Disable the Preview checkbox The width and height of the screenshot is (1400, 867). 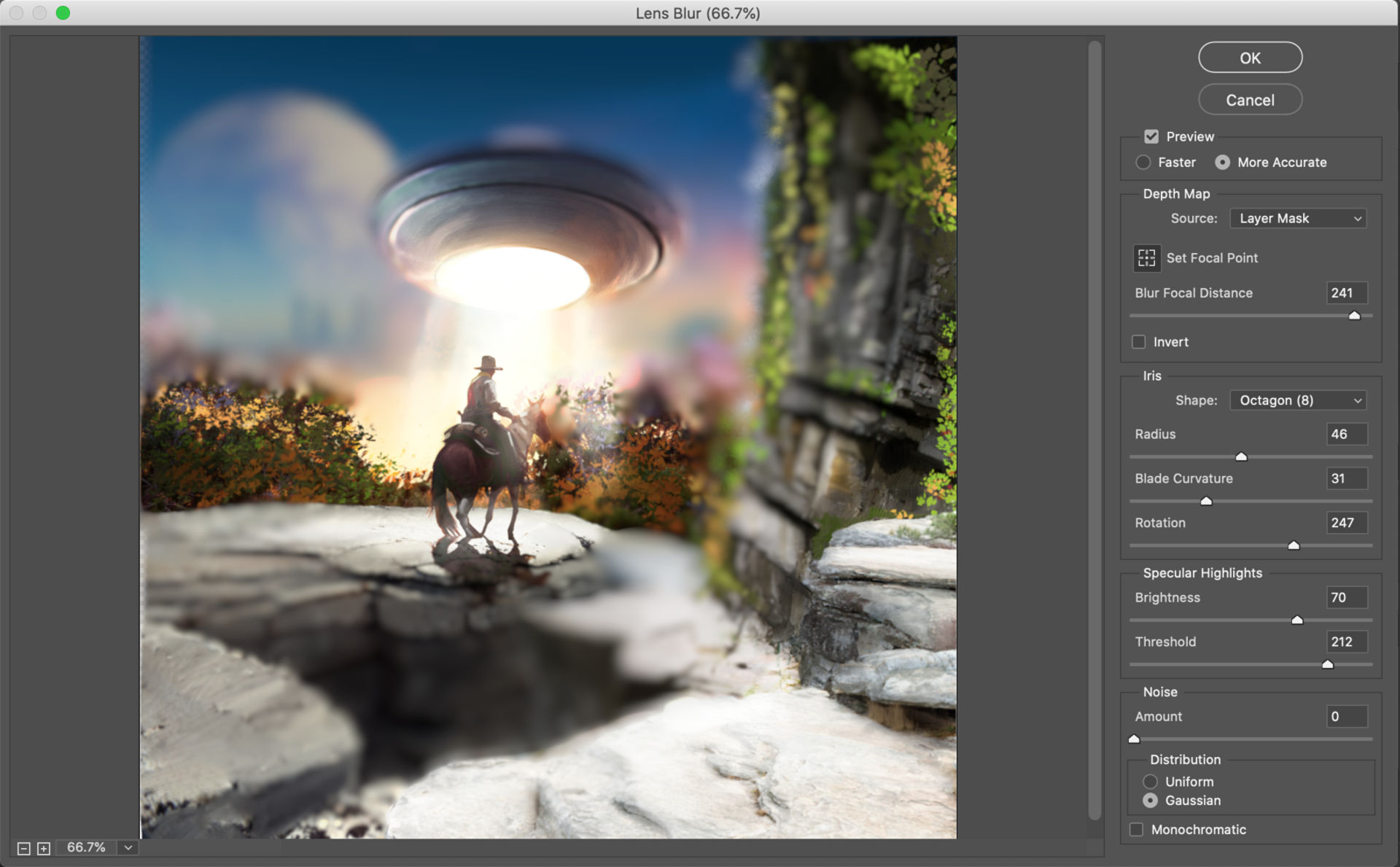(x=1151, y=136)
